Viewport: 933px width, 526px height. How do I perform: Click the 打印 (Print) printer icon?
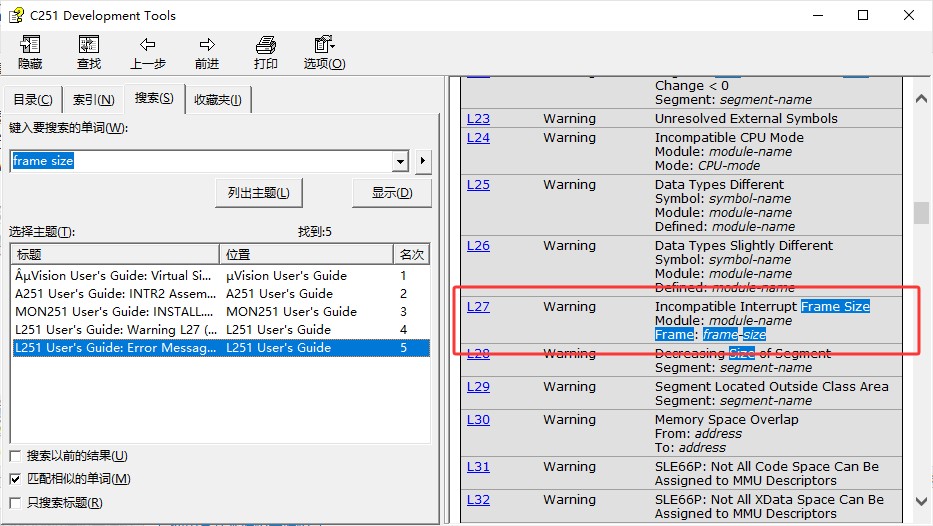point(265,45)
